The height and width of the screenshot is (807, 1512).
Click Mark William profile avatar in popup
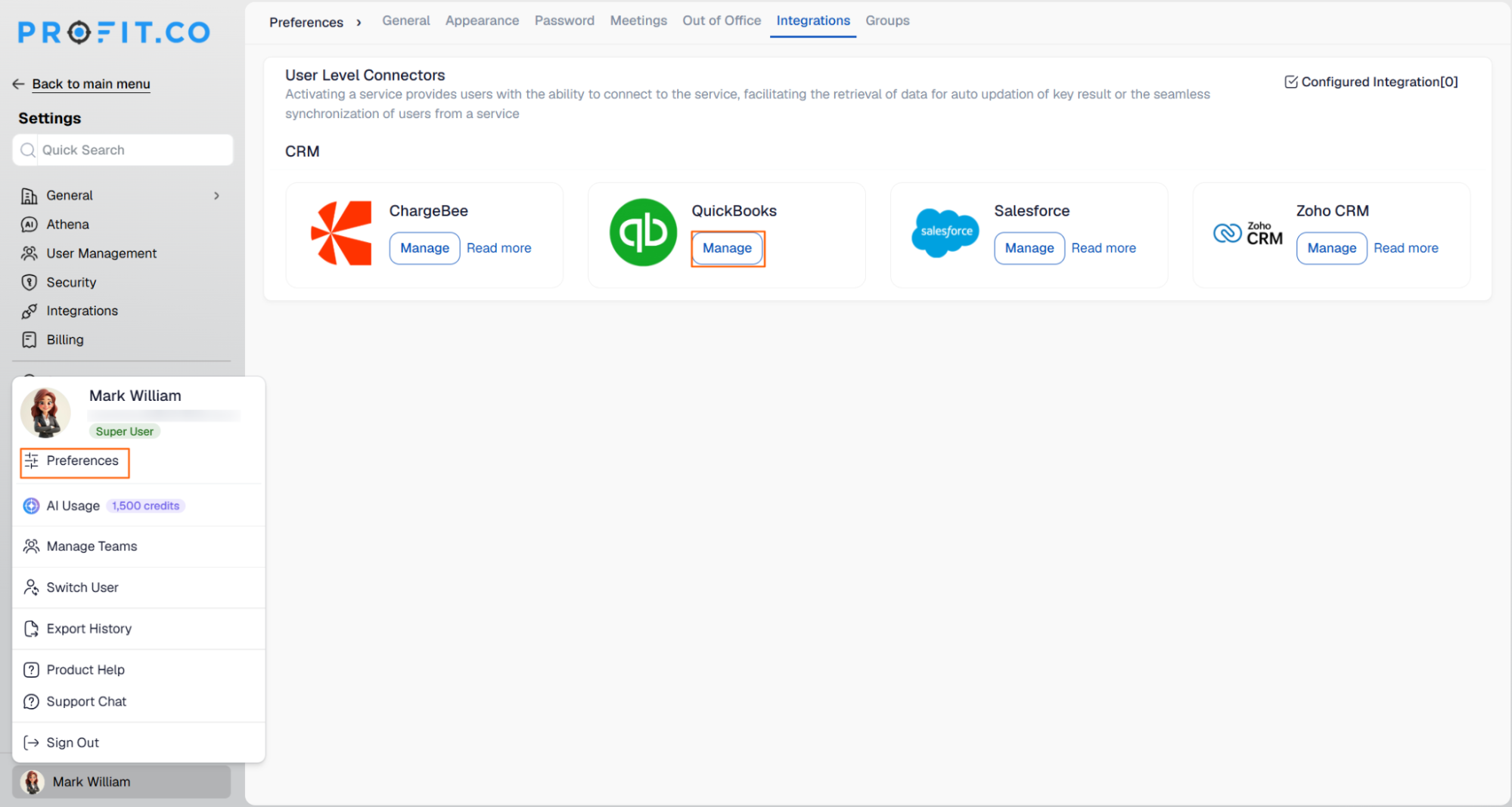coord(45,413)
